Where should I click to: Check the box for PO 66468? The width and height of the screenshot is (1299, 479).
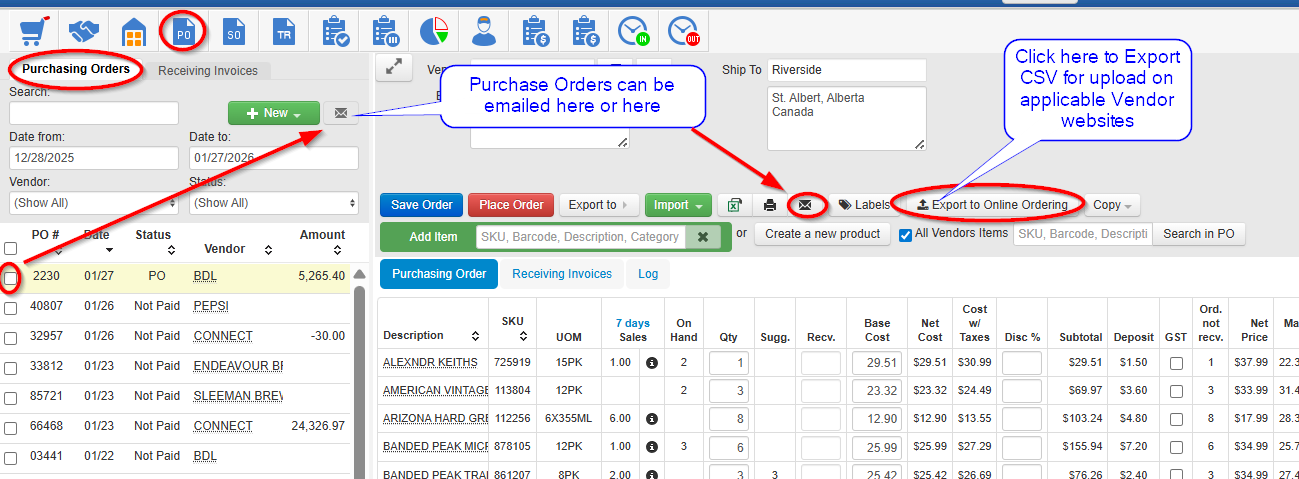[x=10, y=428]
